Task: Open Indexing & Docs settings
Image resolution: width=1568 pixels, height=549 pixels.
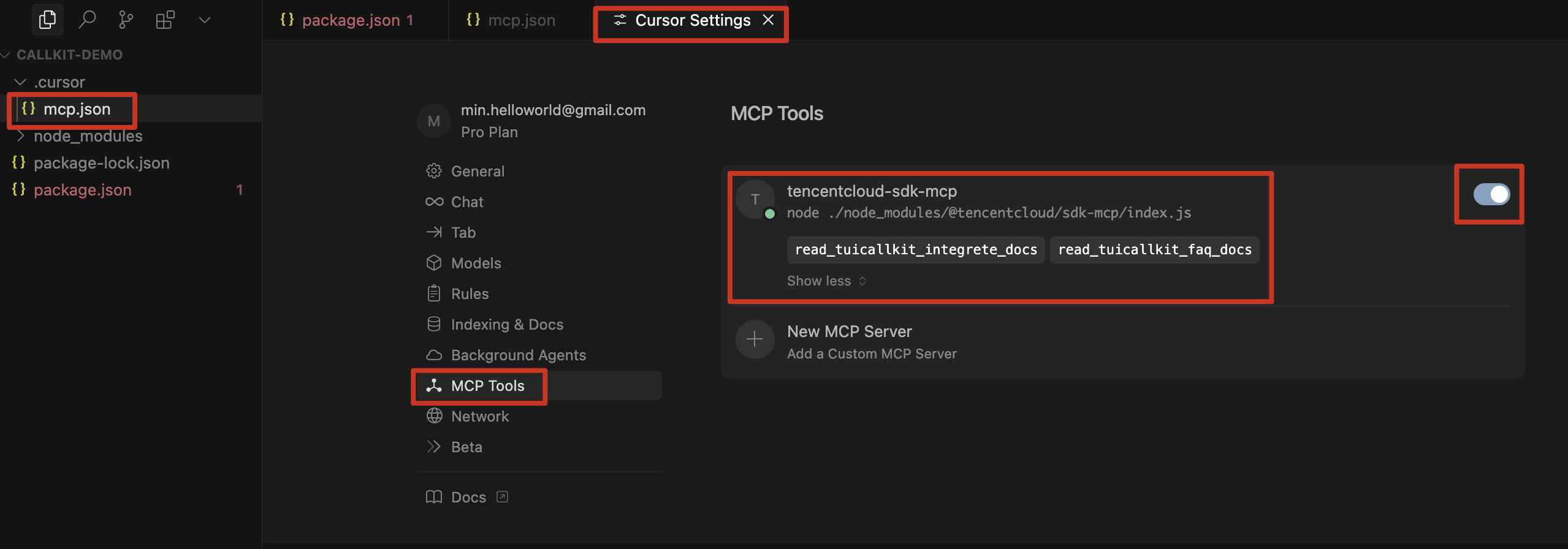Action: [539, 324]
